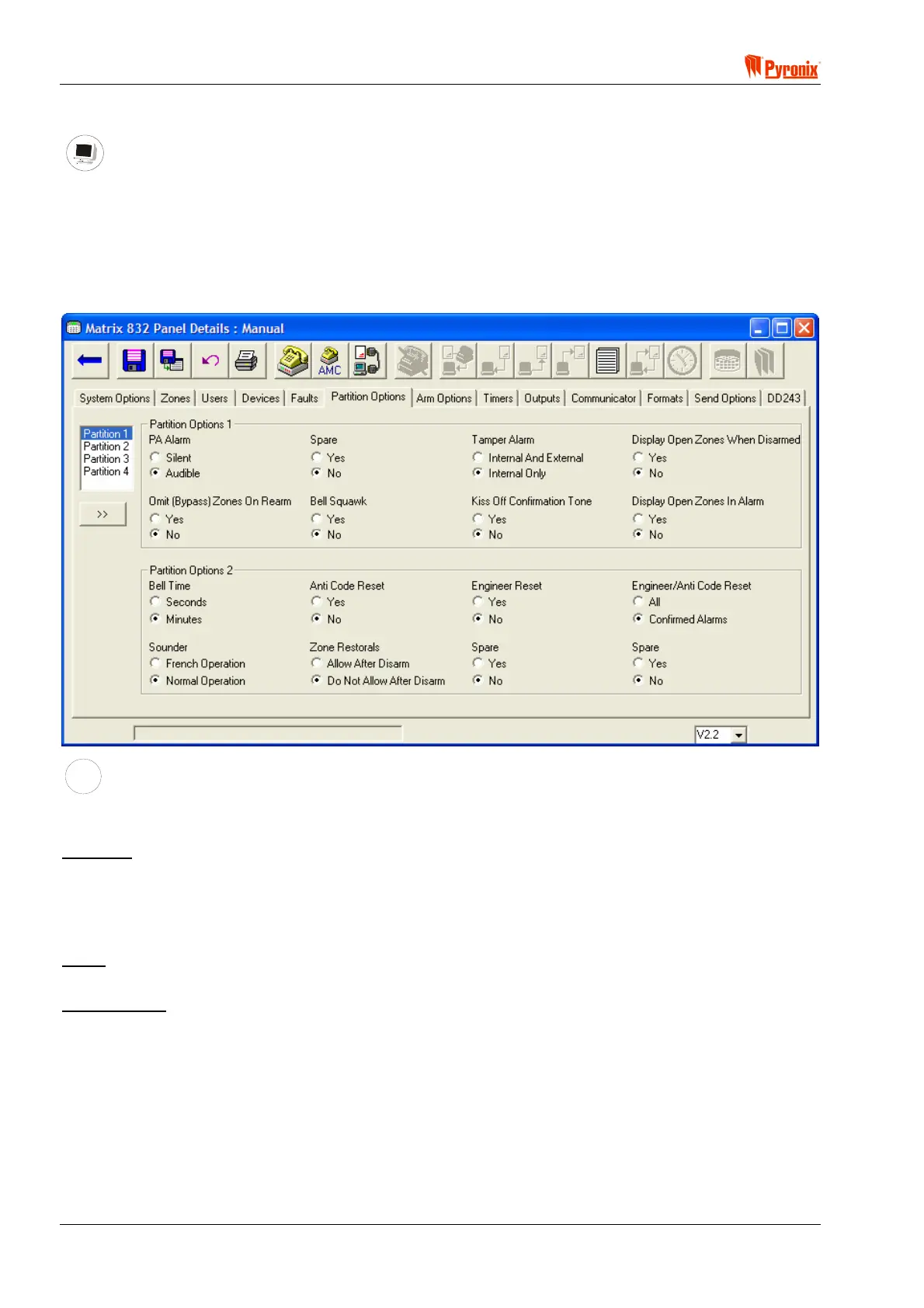Select Yes for Engineer Reset

(478, 602)
